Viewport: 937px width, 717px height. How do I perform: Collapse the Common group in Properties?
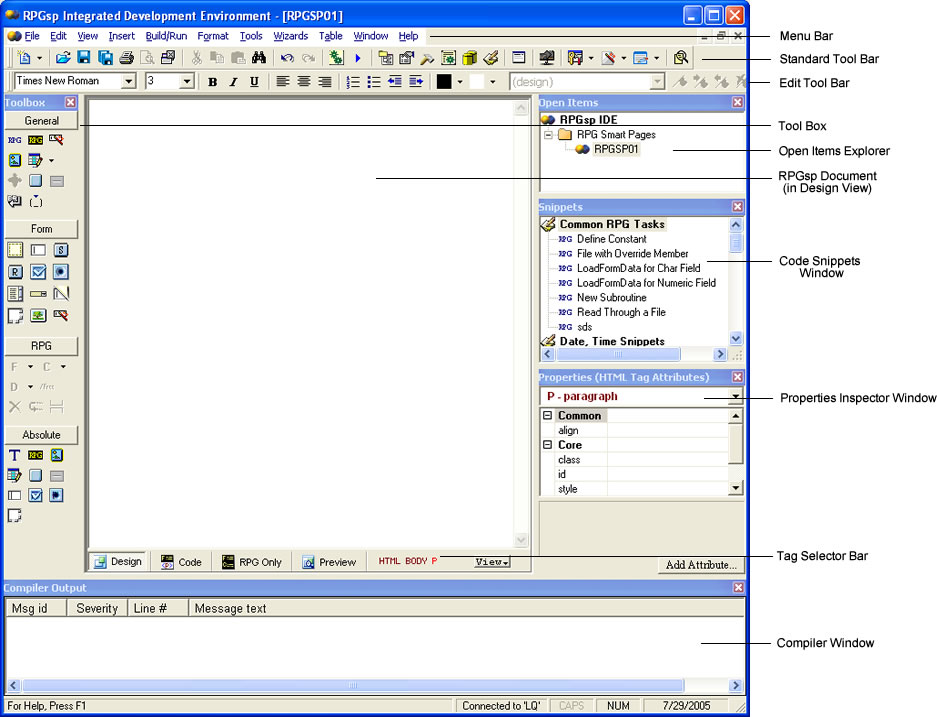click(547, 415)
